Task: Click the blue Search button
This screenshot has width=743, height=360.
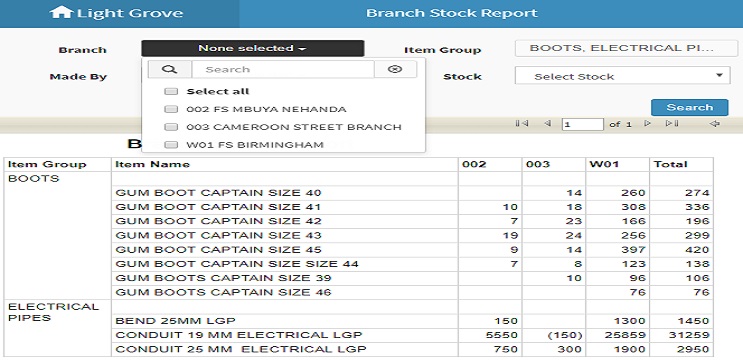Action: click(689, 108)
